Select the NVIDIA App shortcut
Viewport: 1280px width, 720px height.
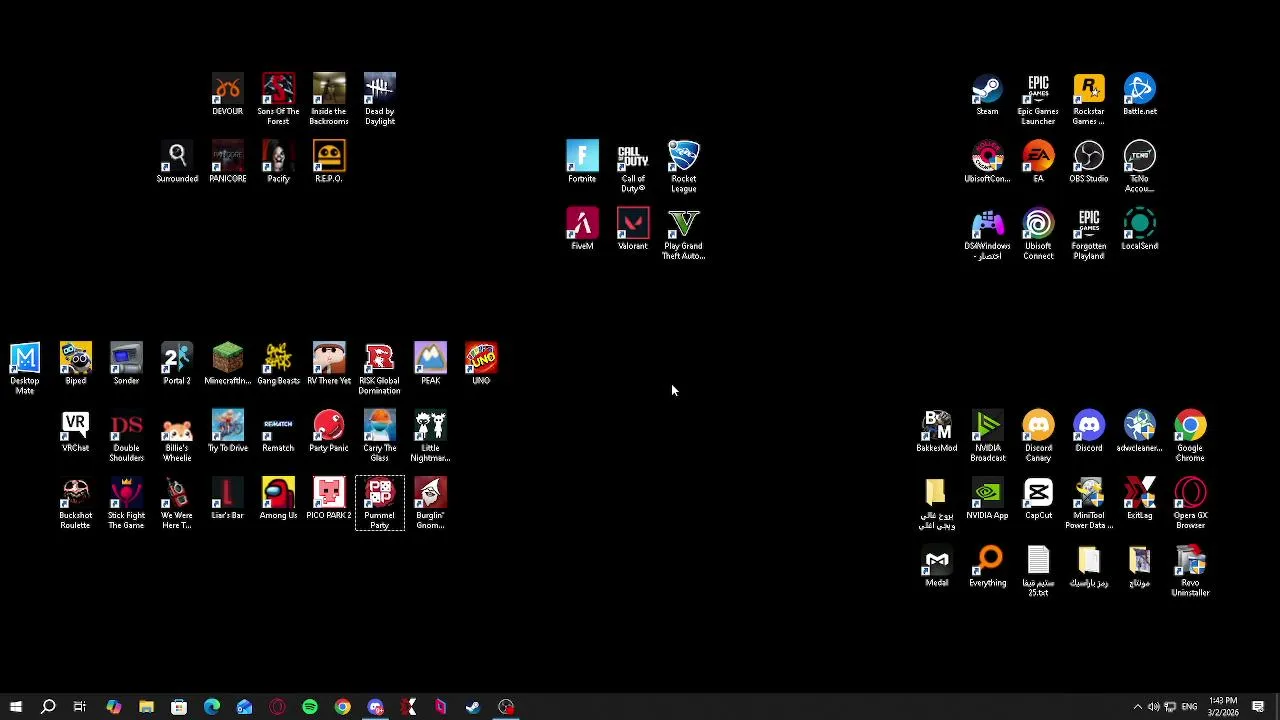[987, 498]
